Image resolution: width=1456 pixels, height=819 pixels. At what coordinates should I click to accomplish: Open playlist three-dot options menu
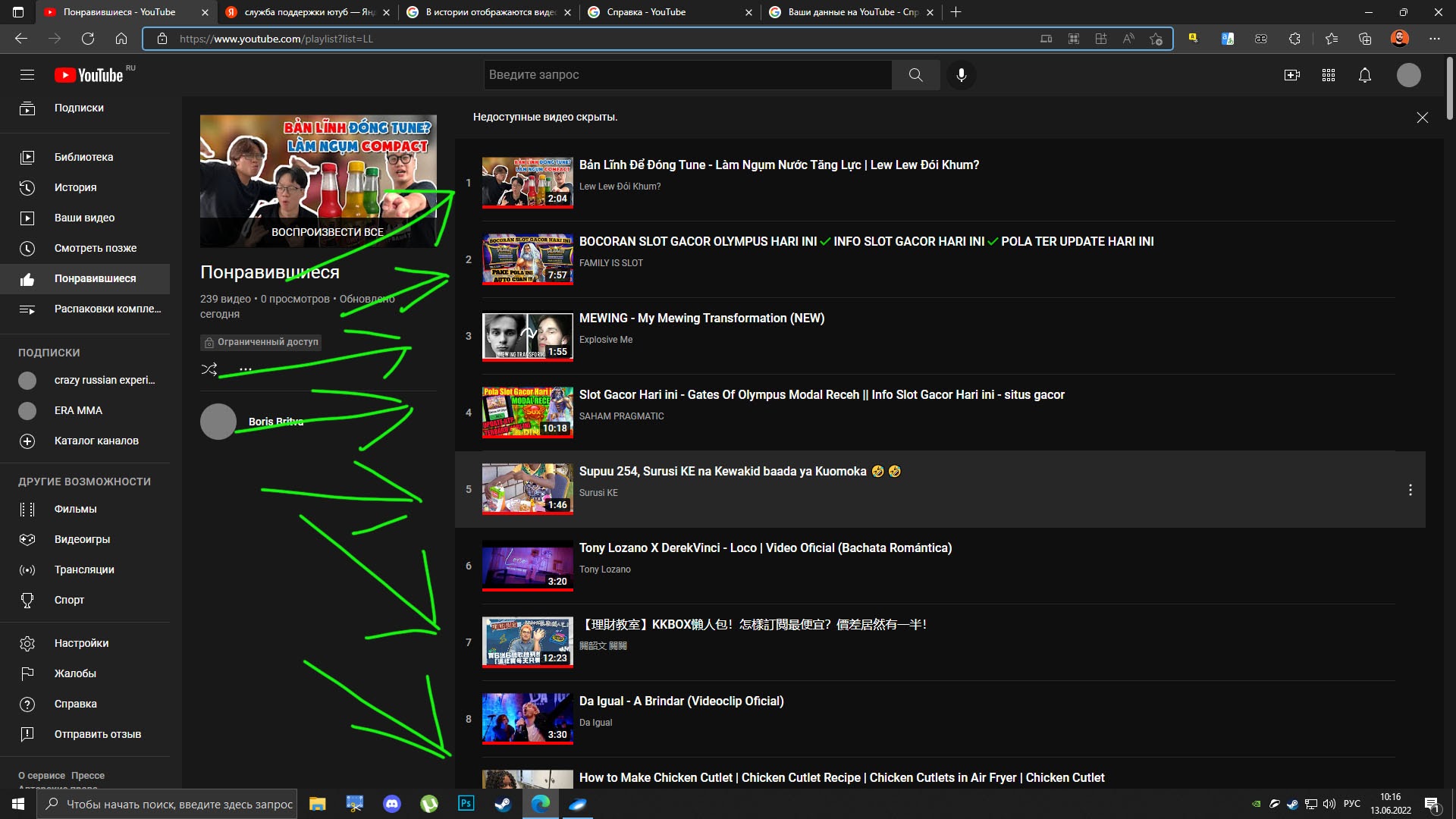tap(246, 369)
